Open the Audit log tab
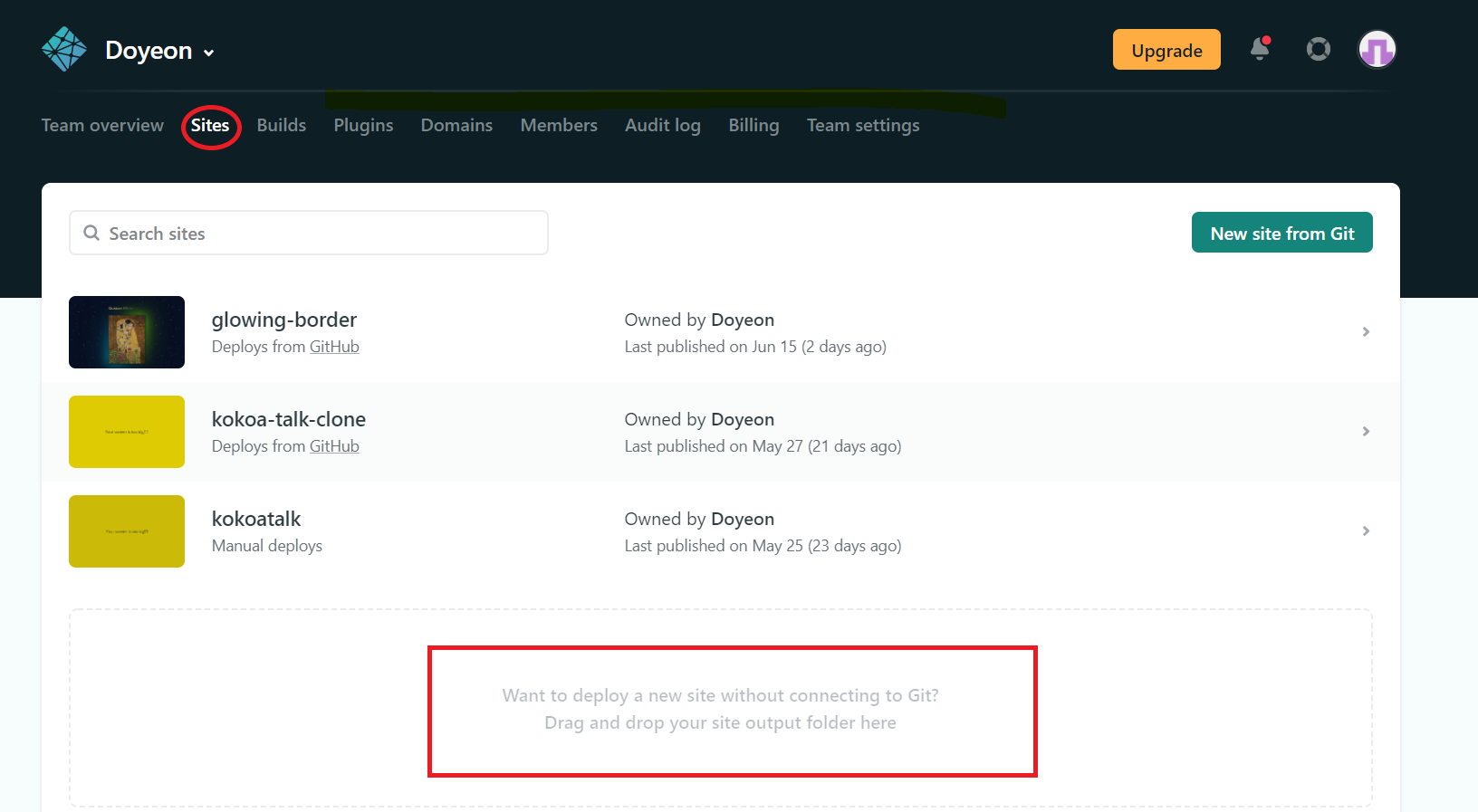 tap(663, 125)
